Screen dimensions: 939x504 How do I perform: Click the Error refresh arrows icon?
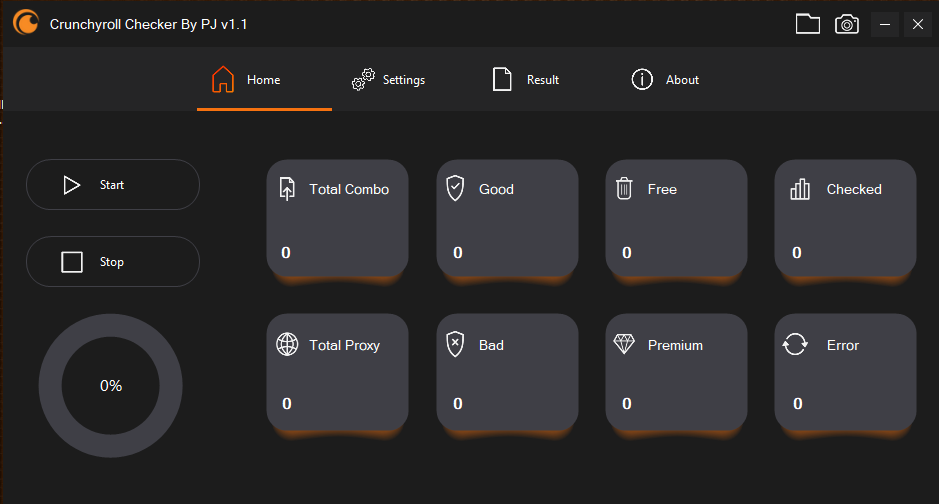(x=795, y=344)
